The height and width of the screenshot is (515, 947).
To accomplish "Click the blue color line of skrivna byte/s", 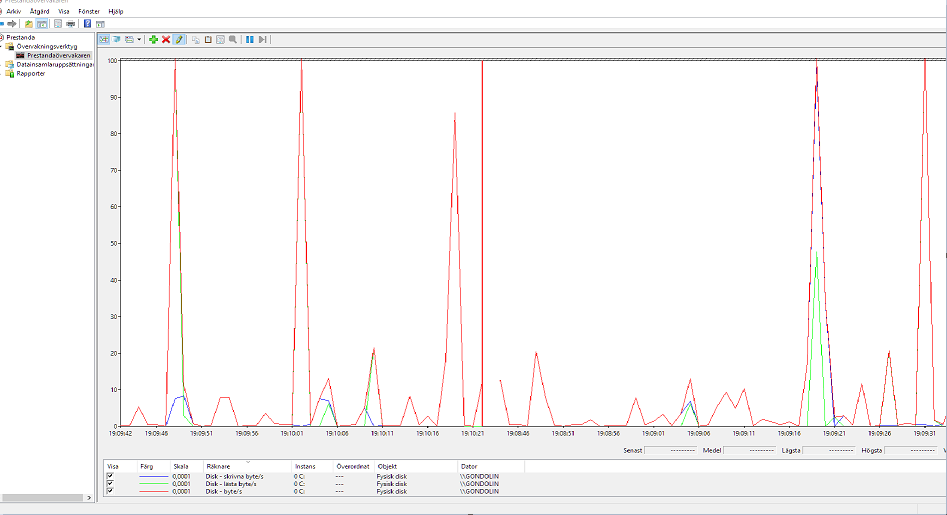I will point(153,476).
